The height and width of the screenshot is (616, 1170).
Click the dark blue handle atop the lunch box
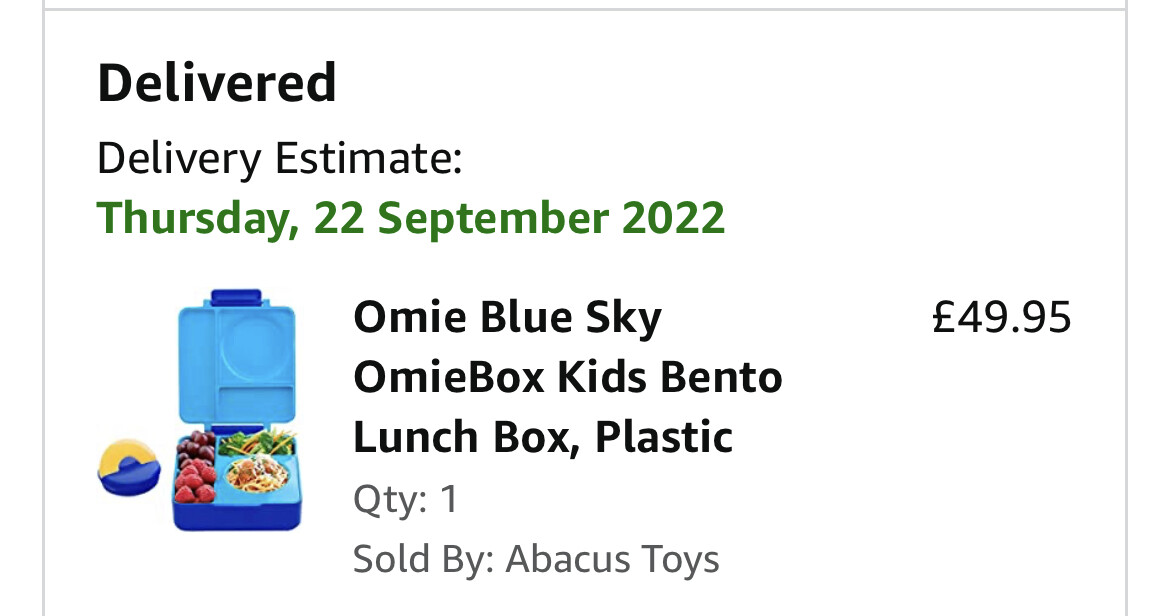coord(236,298)
